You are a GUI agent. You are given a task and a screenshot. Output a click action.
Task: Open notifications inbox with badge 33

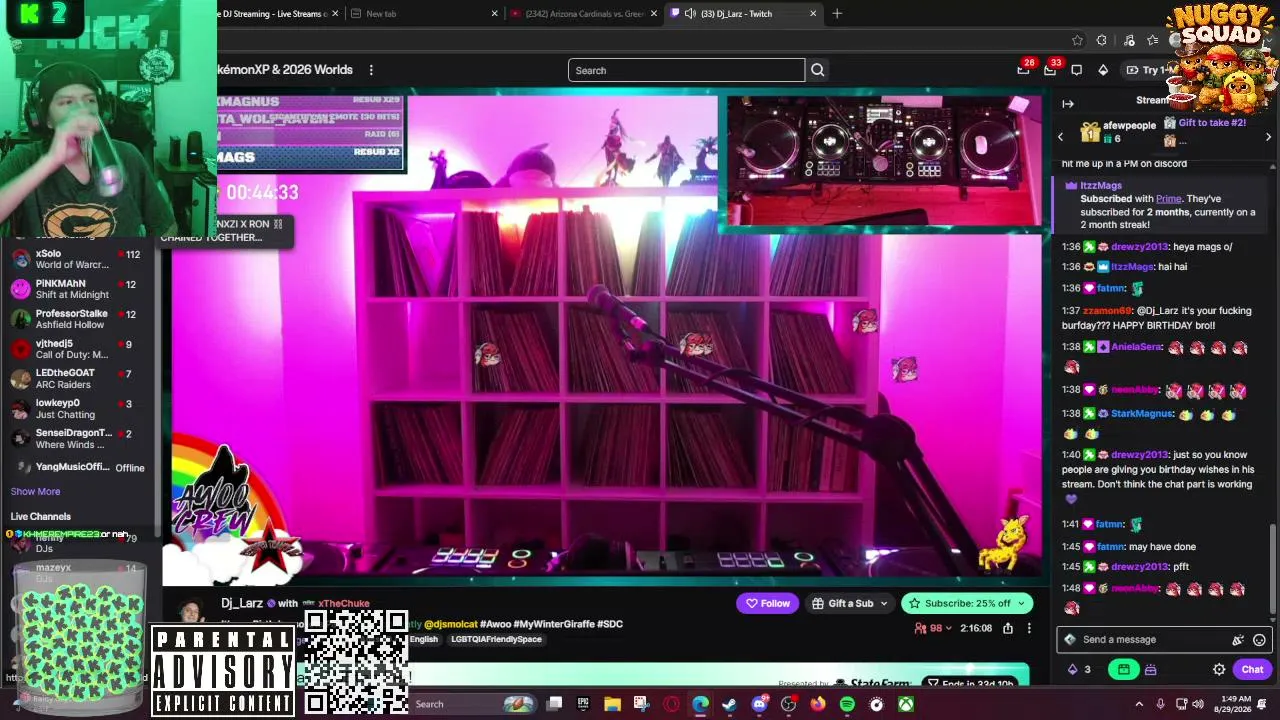(x=1050, y=70)
